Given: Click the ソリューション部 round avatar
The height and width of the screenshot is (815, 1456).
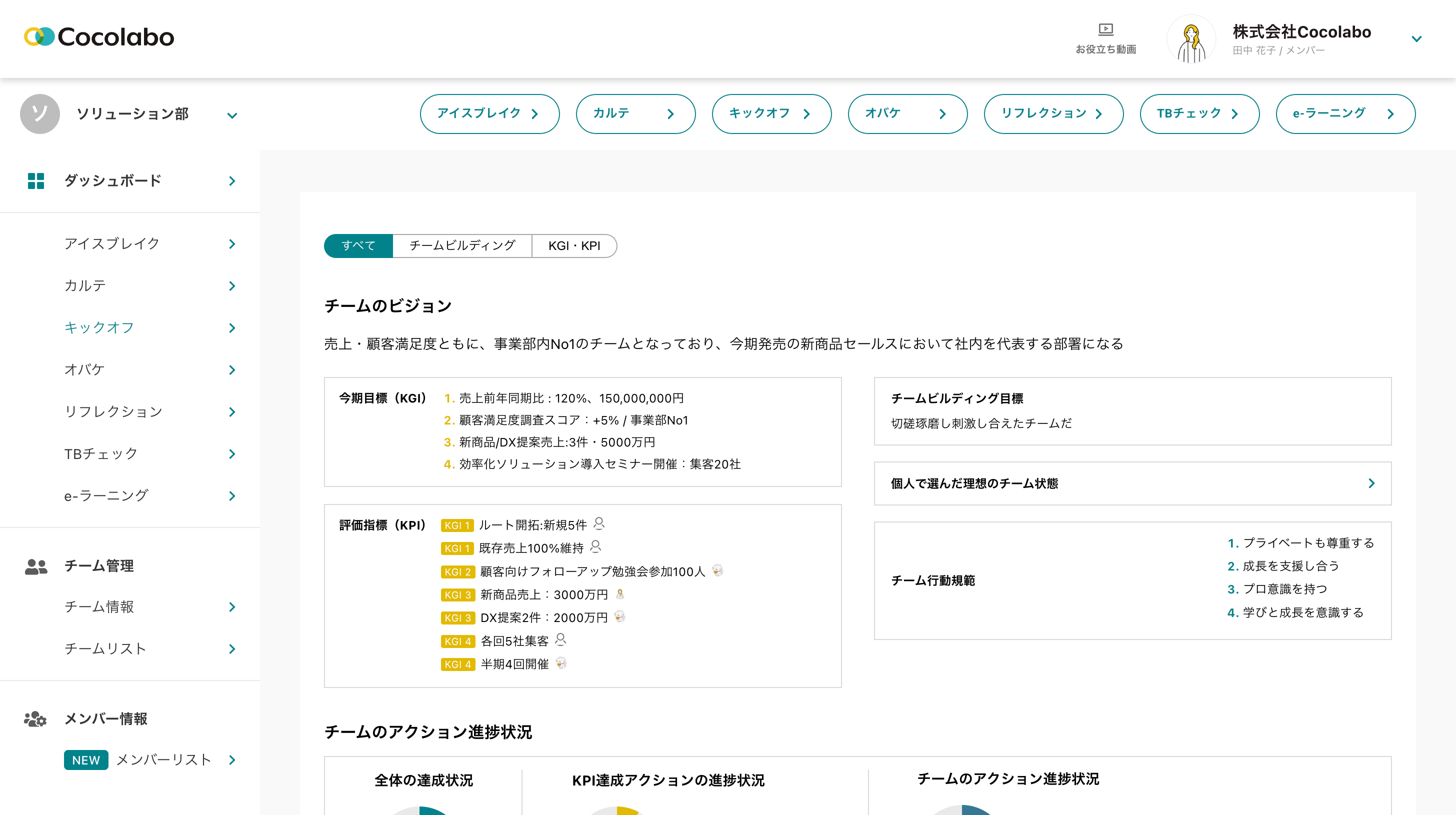Looking at the screenshot, I should point(39,114).
